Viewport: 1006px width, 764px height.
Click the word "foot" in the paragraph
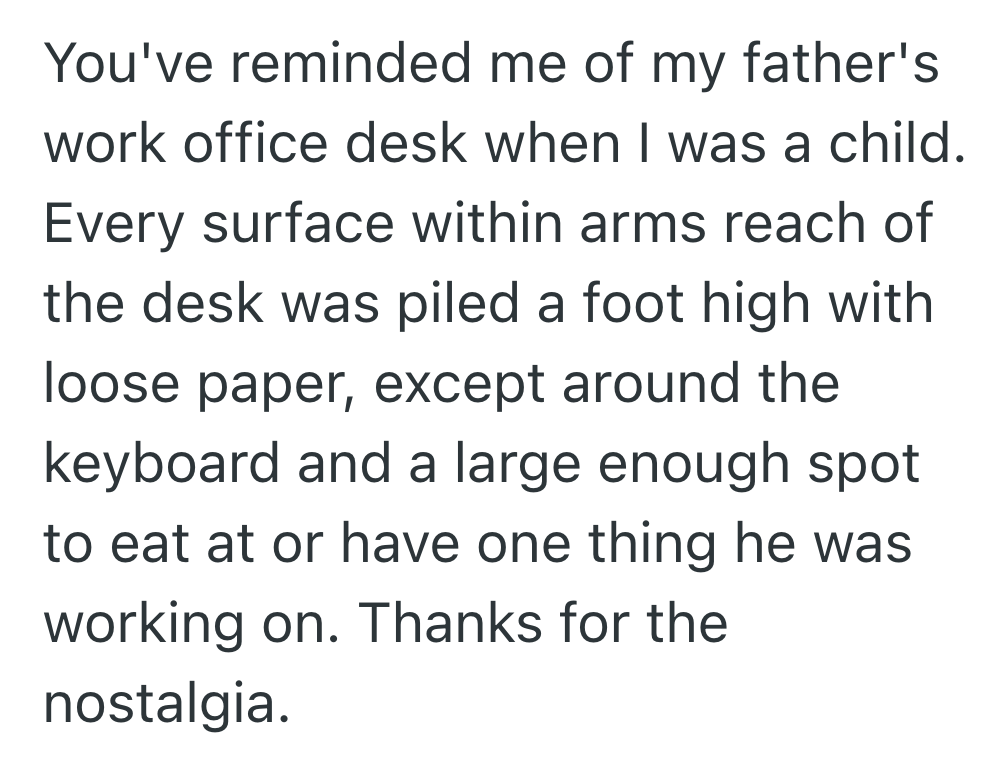634,306
